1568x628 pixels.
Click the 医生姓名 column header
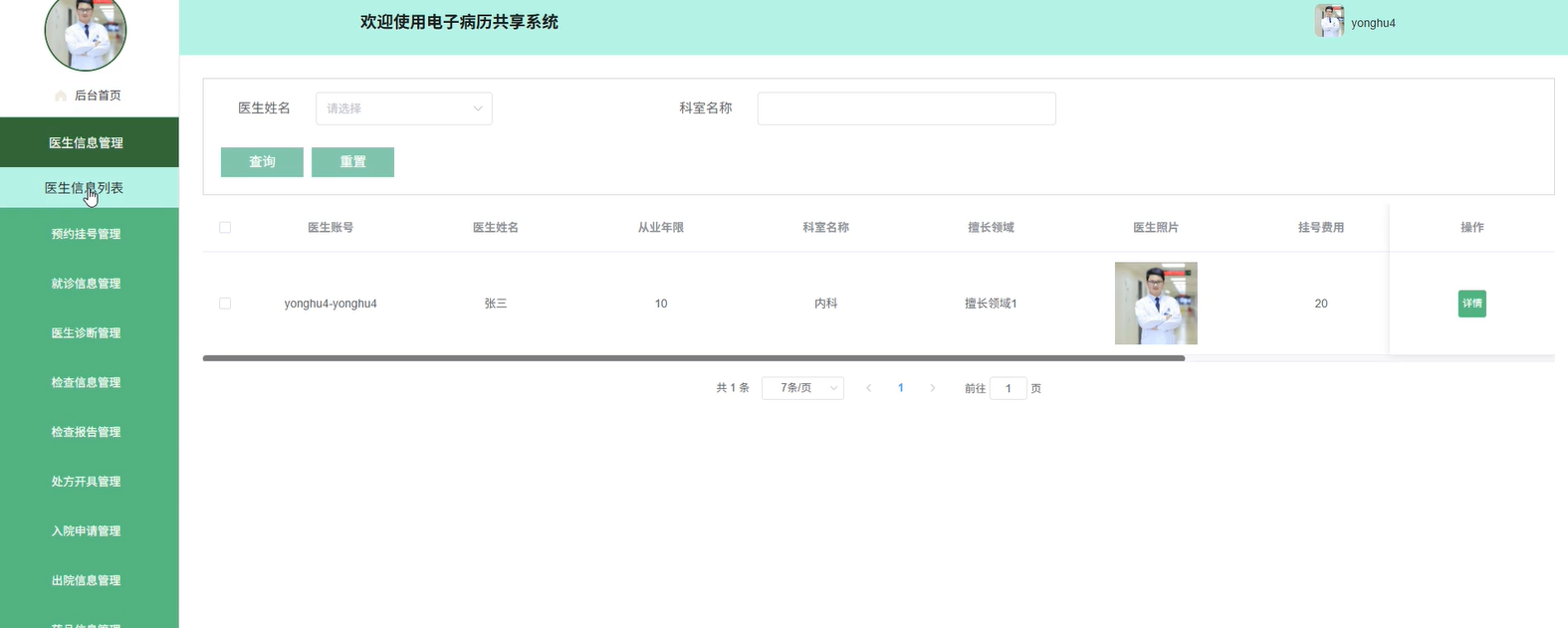pos(496,228)
